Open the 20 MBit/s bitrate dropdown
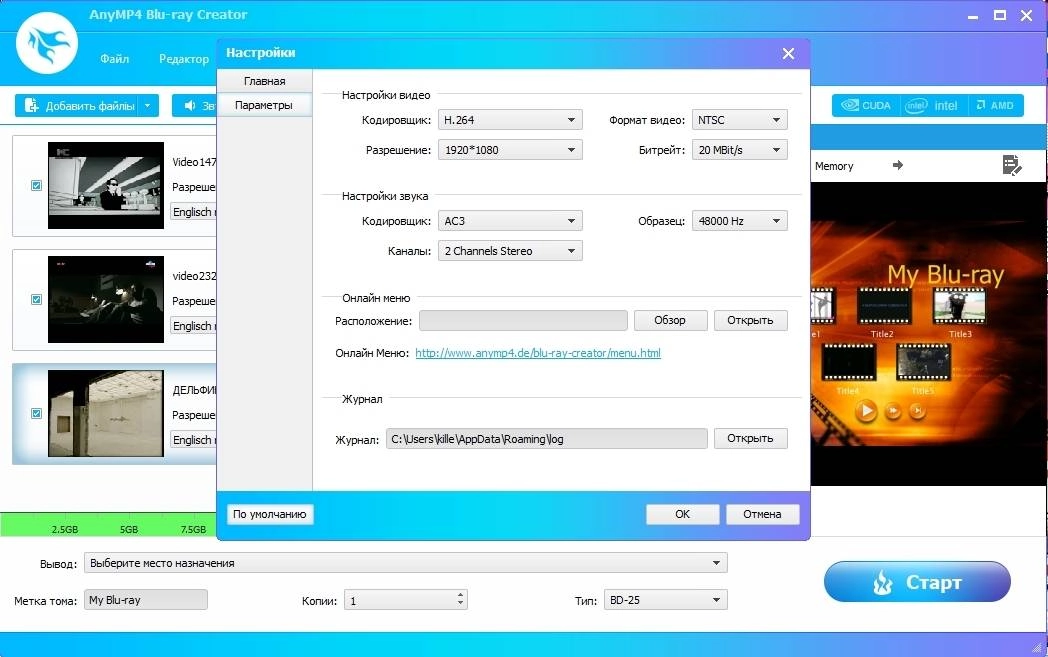This screenshot has height=657, width=1048. tap(739, 150)
